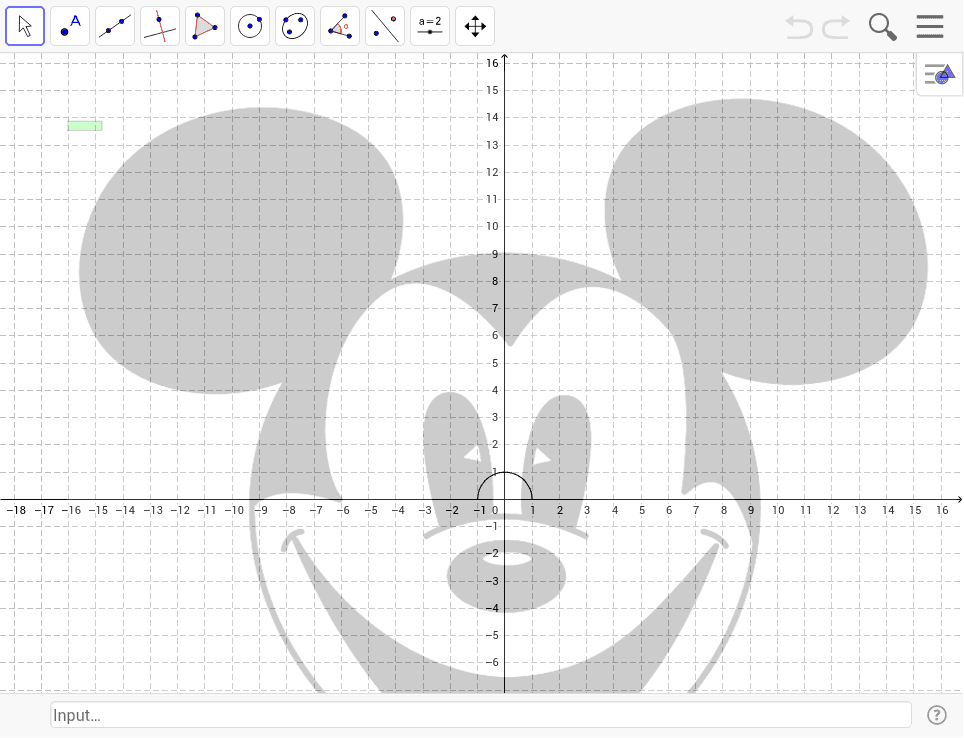Screen dimensions: 964x738
Task: Click the Input bar field
Action: [x=481, y=715]
